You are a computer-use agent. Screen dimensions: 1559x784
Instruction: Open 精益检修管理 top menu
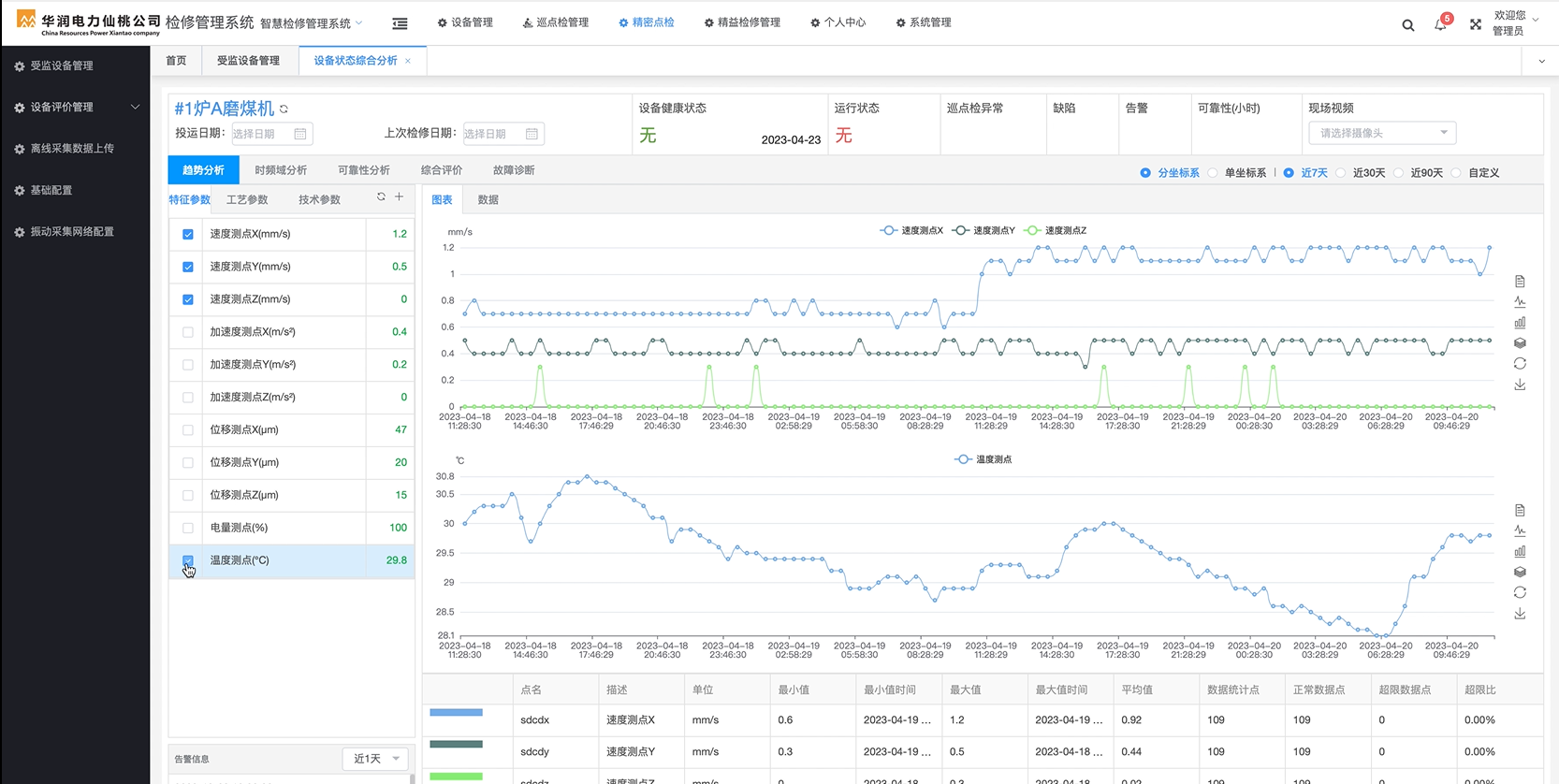click(x=742, y=22)
